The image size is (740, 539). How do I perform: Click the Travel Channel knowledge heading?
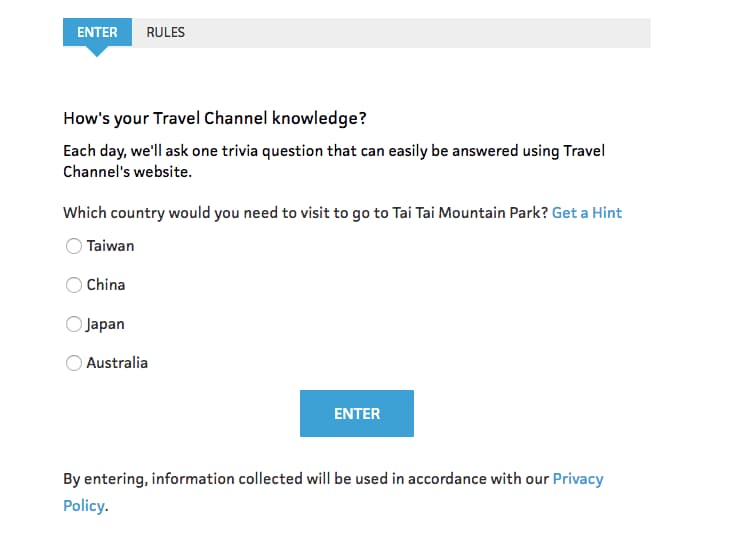tap(215, 118)
